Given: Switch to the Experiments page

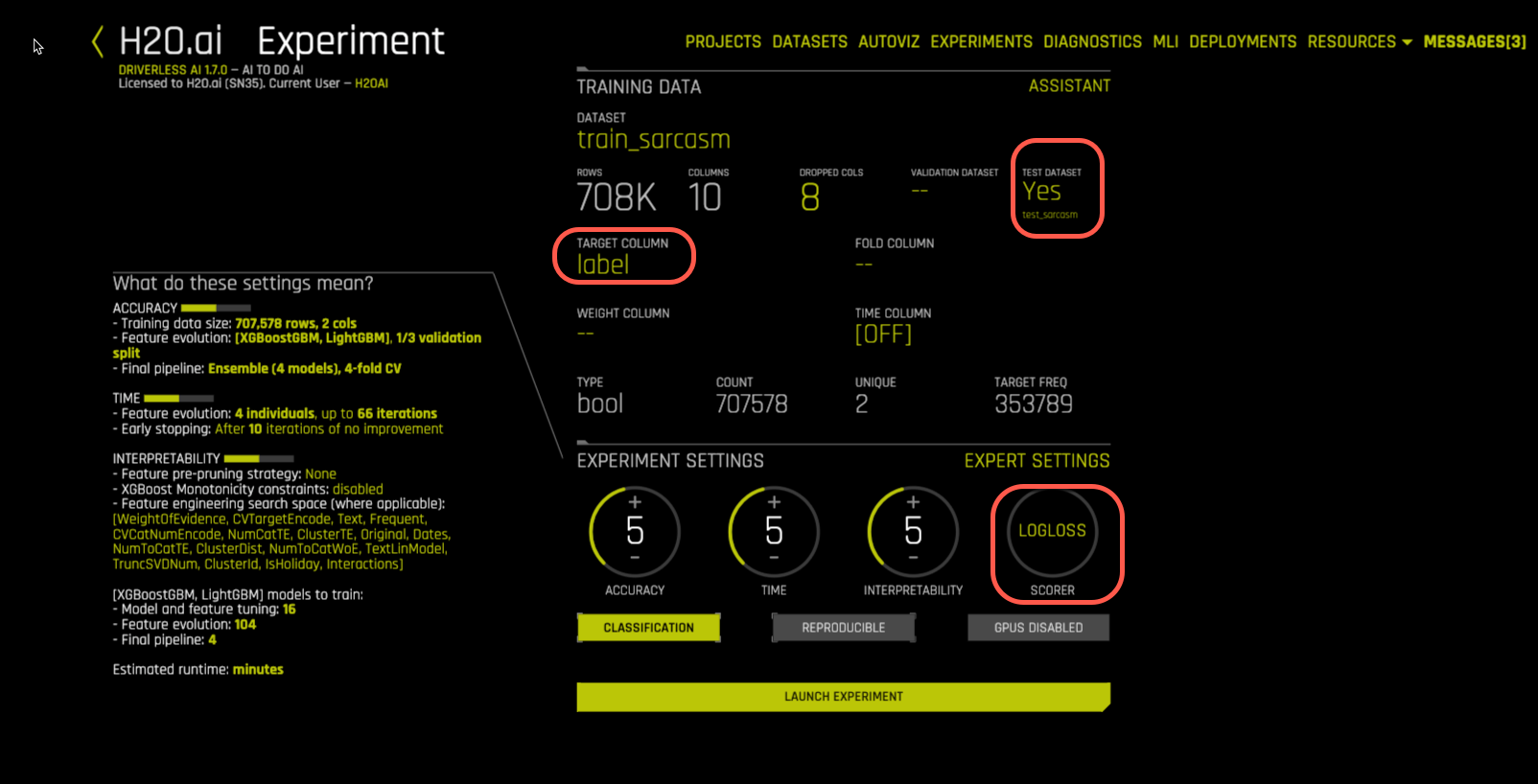Looking at the screenshot, I should [982, 42].
